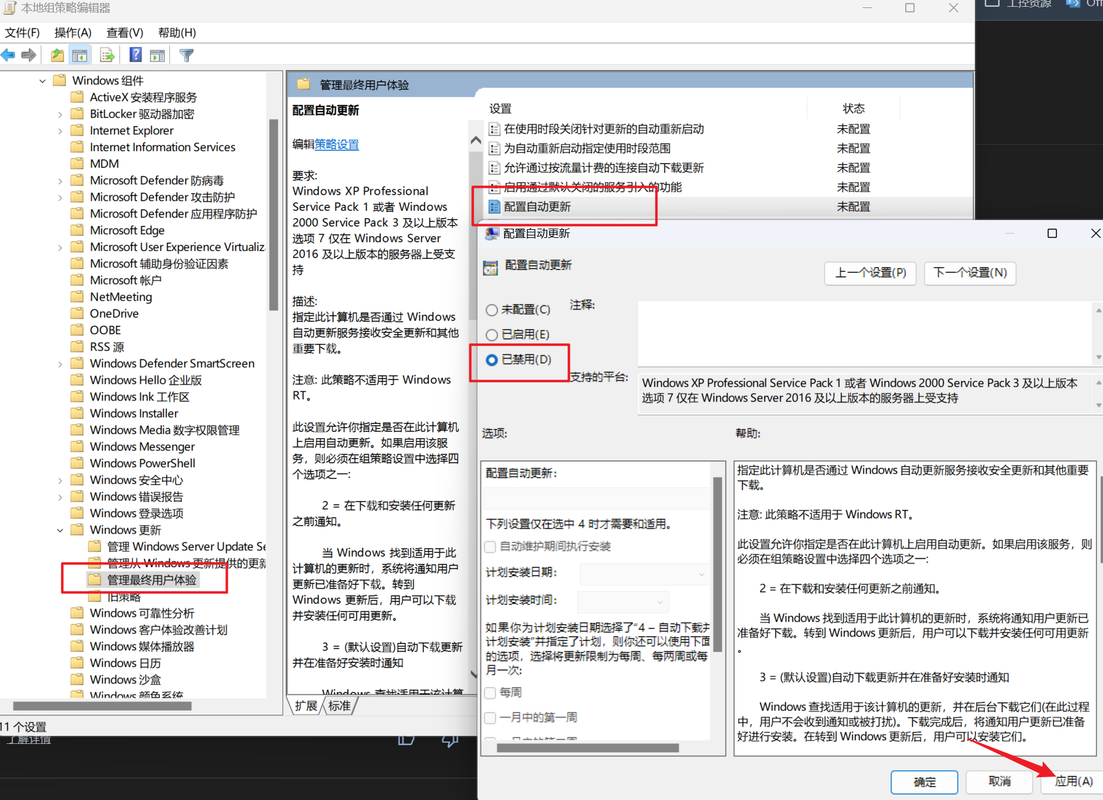Click the OOBE folder icon
This screenshot has width=1103, height=800.
click(77, 330)
